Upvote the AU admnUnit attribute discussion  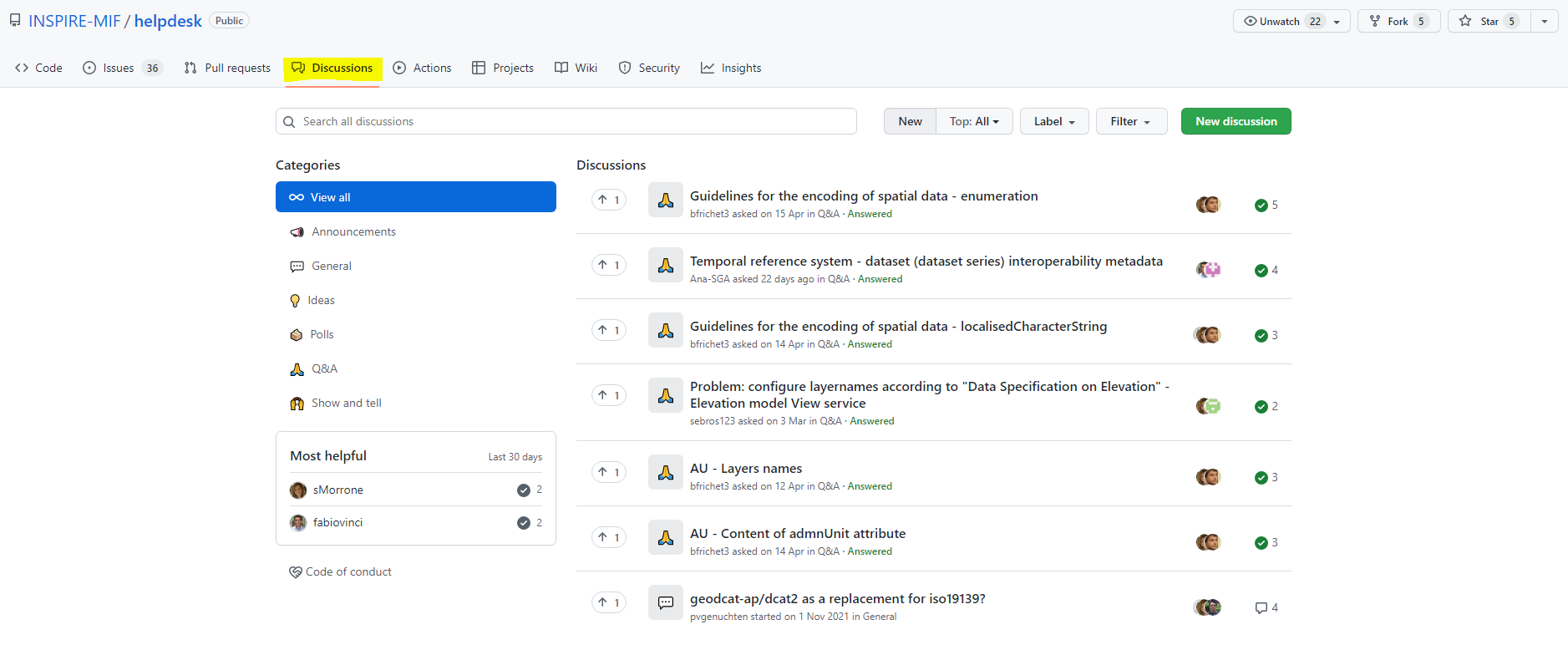coord(609,537)
